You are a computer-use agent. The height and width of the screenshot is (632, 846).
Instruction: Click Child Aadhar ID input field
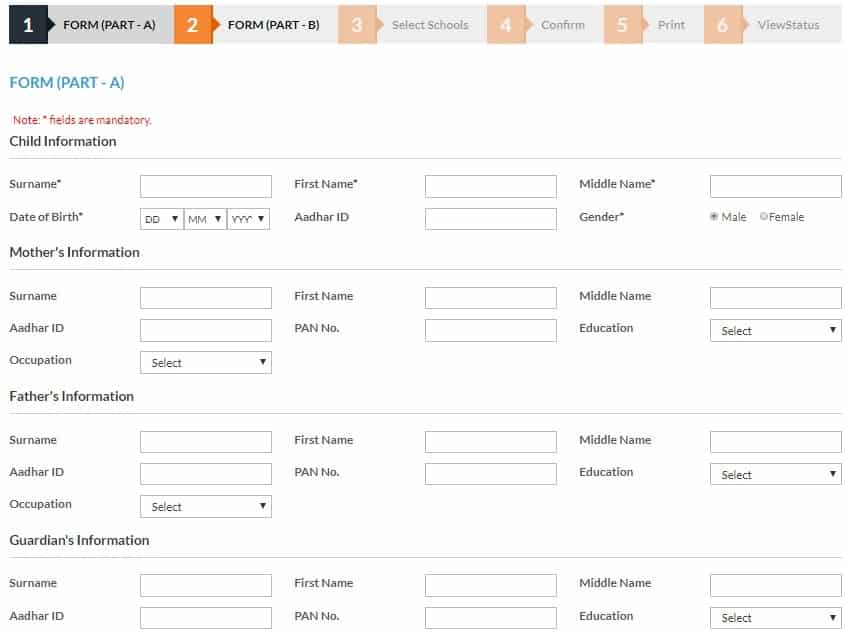pyautogui.click(x=490, y=219)
